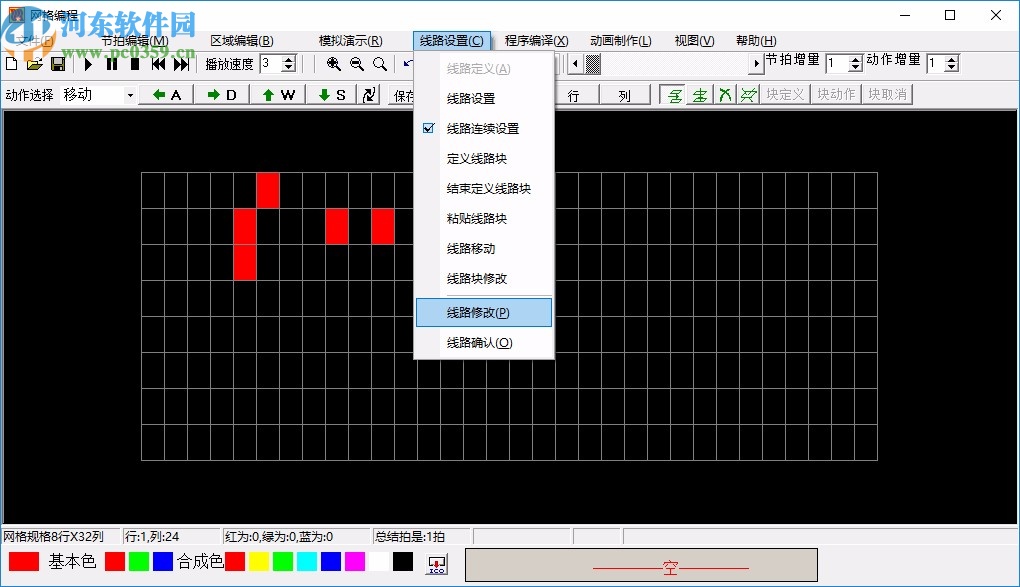Start playback with the play button
The height and width of the screenshot is (587, 1020).
(88, 64)
